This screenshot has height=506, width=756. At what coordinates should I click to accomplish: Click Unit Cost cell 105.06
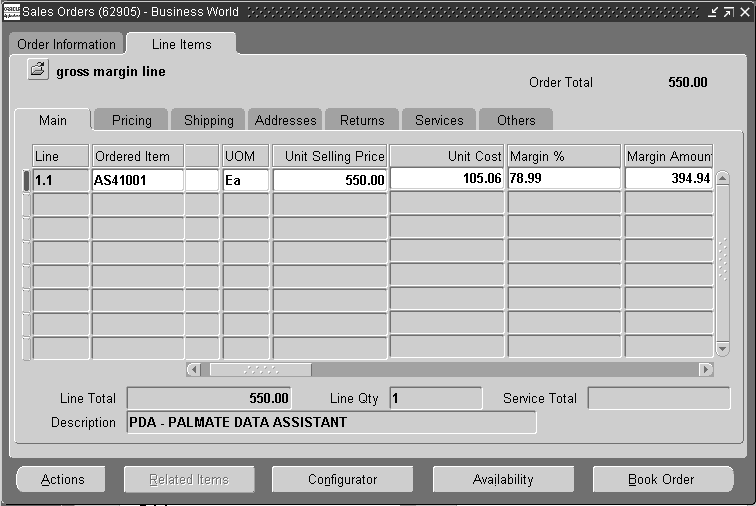446,178
